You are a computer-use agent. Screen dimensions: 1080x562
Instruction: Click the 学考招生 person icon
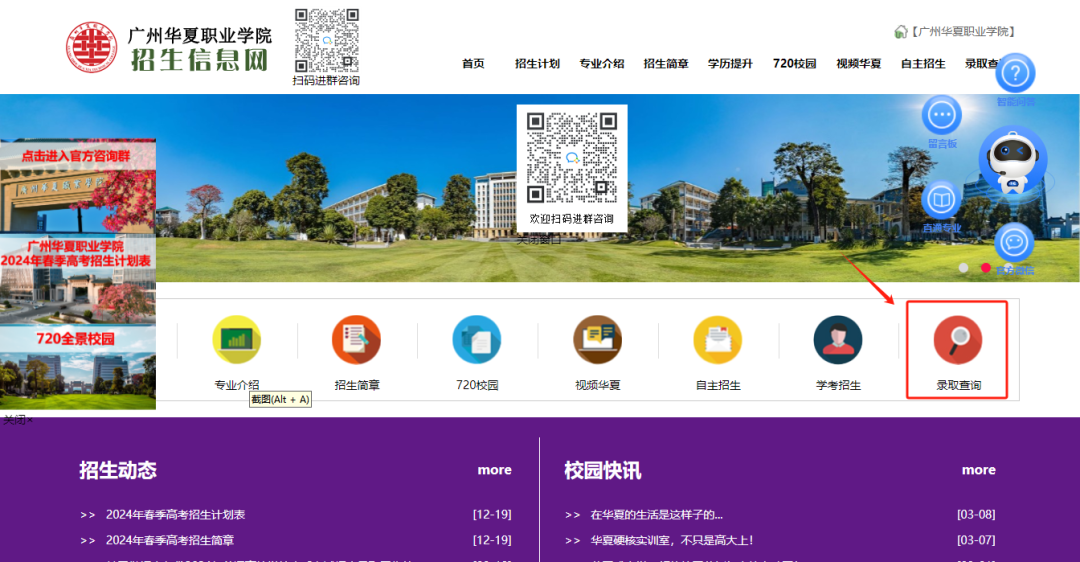click(x=838, y=340)
